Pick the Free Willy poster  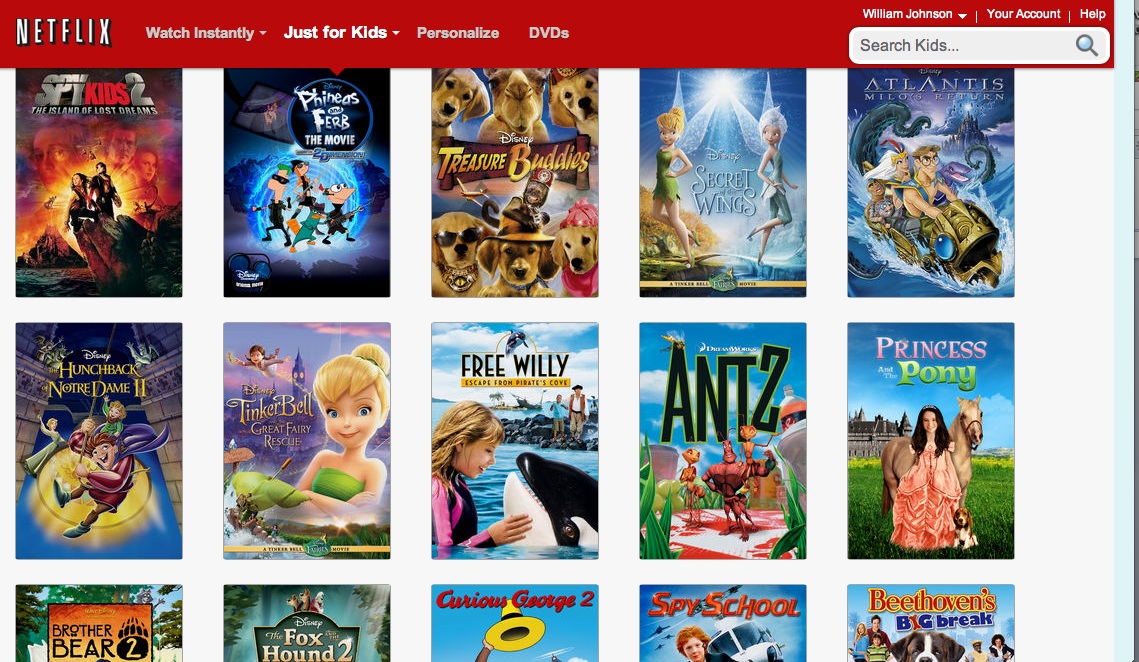click(x=515, y=441)
